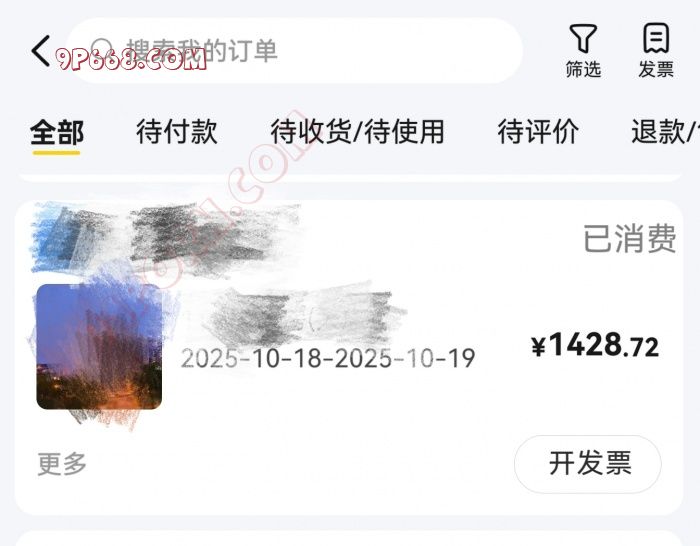Expand the 更多 options
The width and height of the screenshot is (700, 546).
click(x=62, y=464)
